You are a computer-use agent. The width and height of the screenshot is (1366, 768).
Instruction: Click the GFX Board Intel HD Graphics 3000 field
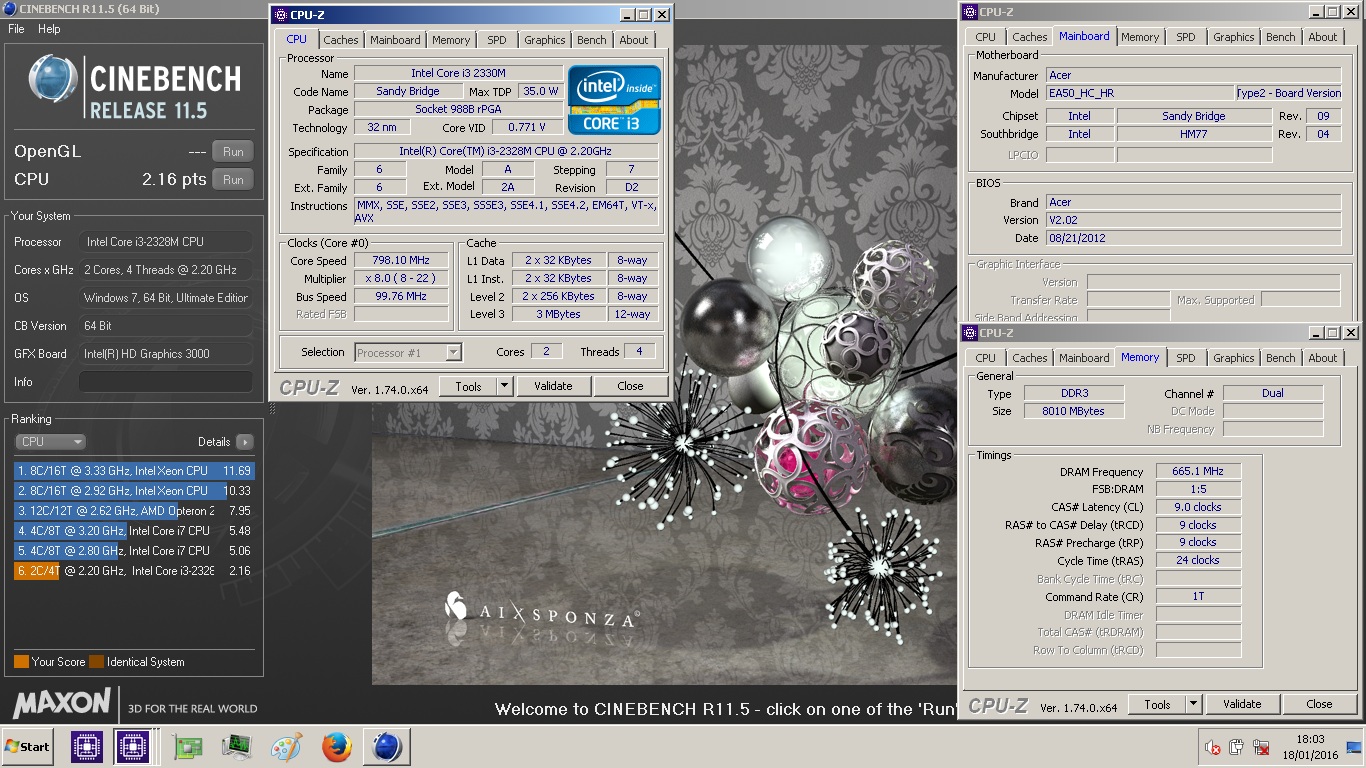[166, 354]
